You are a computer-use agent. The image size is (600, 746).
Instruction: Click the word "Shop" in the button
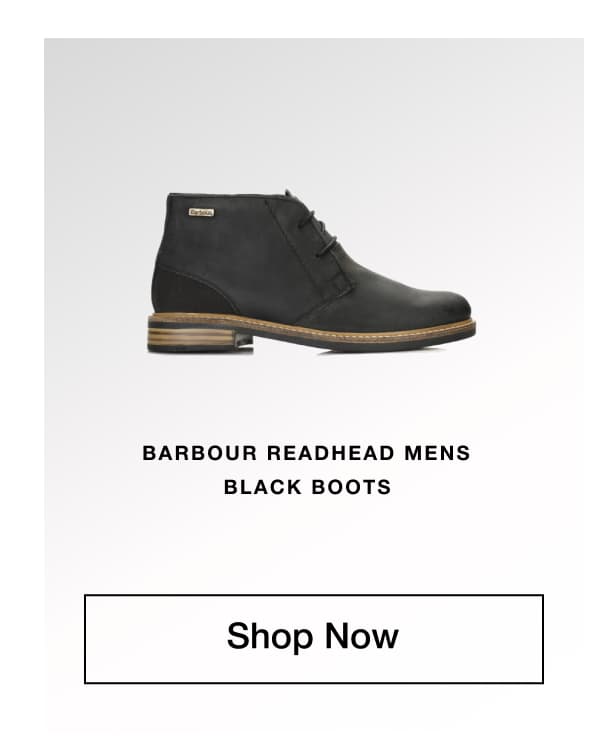click(x=270, y=637)
